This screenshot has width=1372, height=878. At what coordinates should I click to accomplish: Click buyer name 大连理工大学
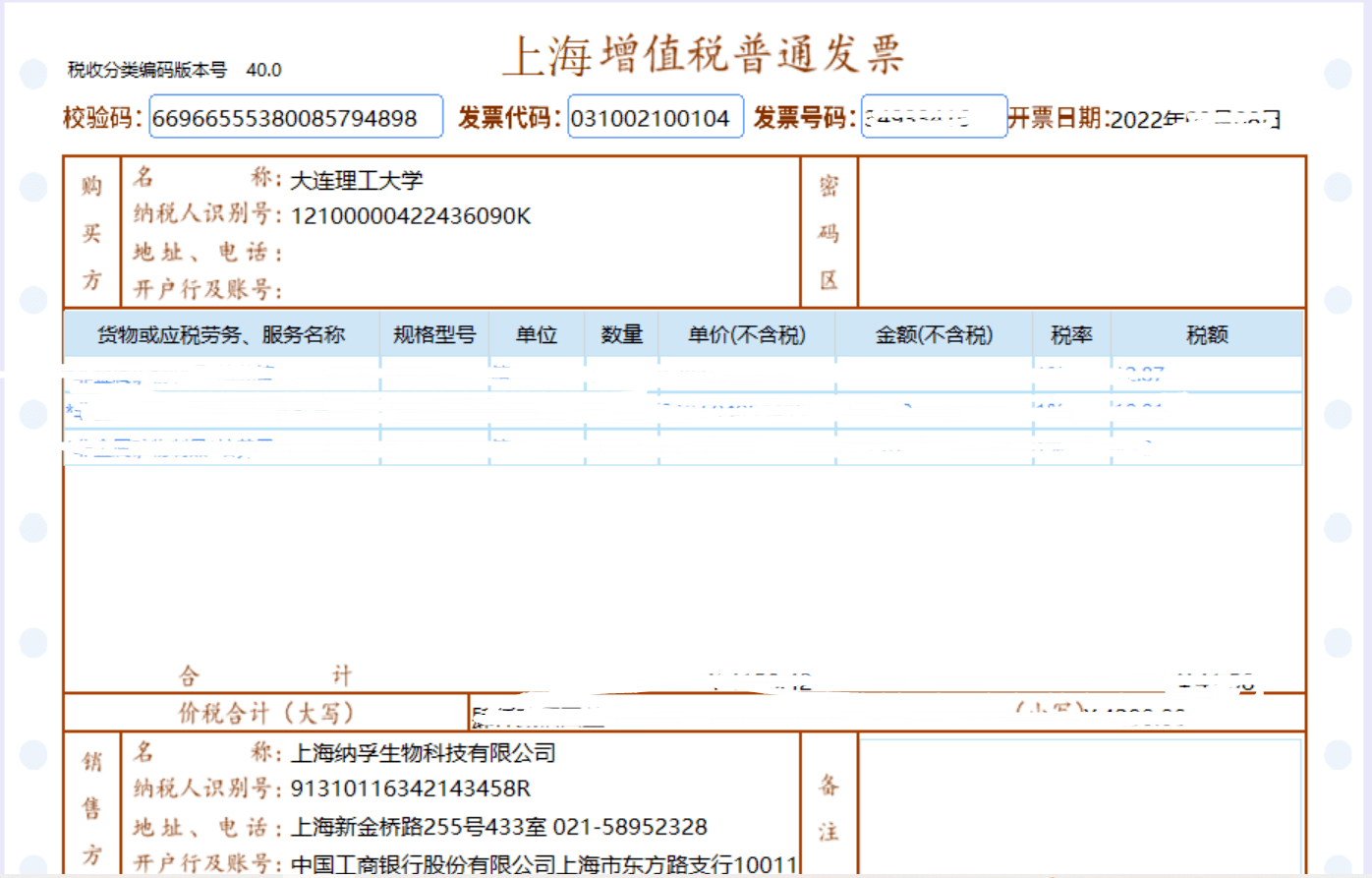[x=357, y=180]
